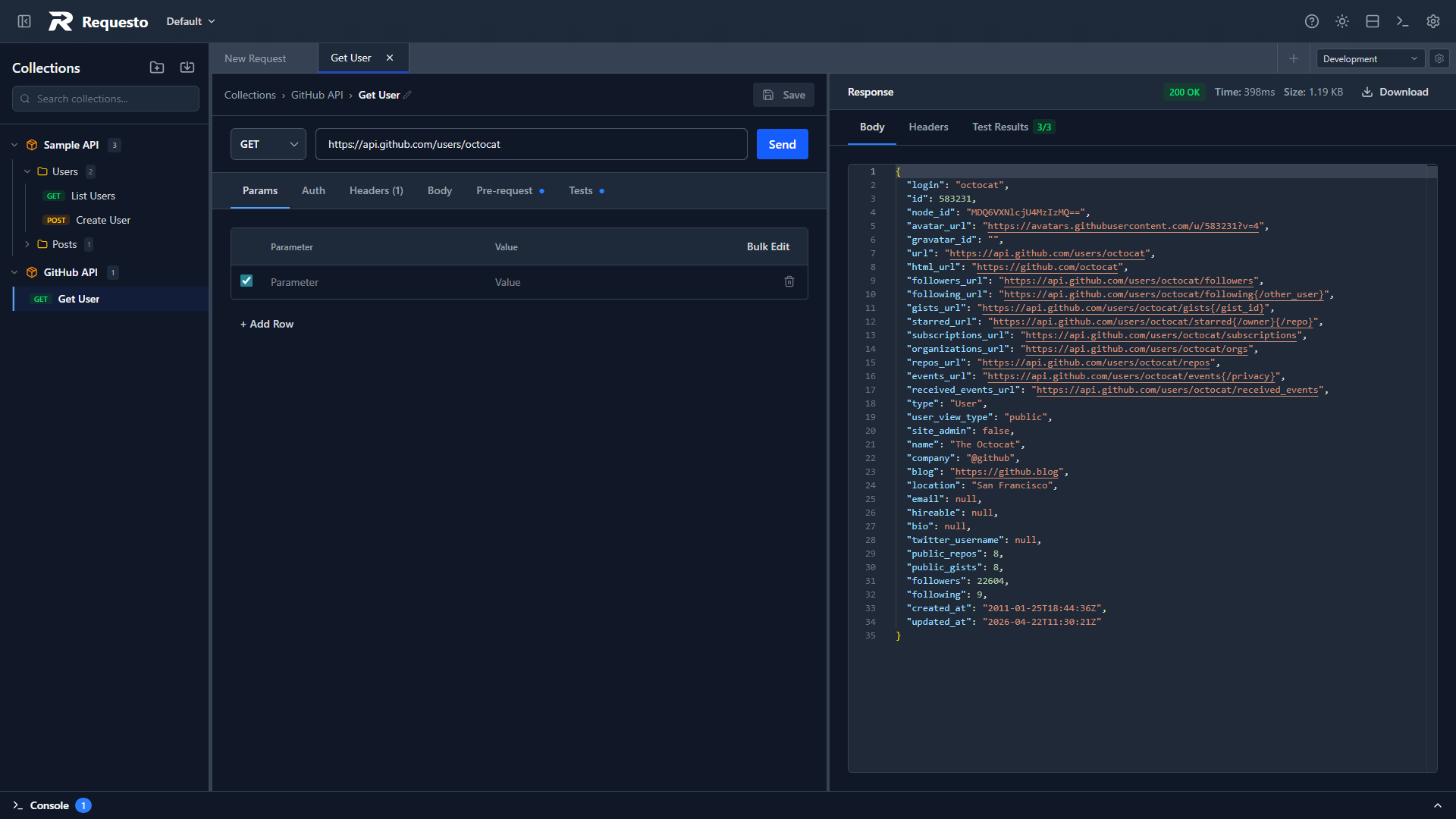
Task: Toggle light theme sun icon
Action: [x=1342, y=21]
